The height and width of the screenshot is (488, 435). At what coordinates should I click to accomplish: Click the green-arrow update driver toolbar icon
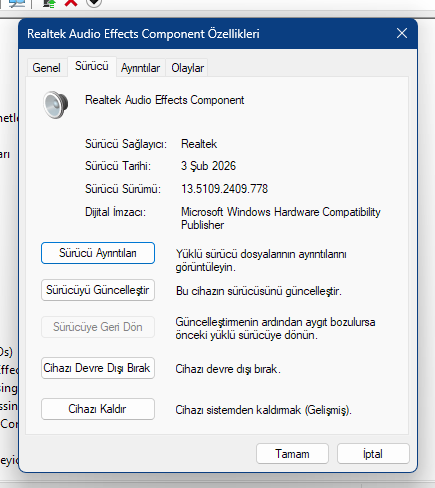tap(49, 3)
